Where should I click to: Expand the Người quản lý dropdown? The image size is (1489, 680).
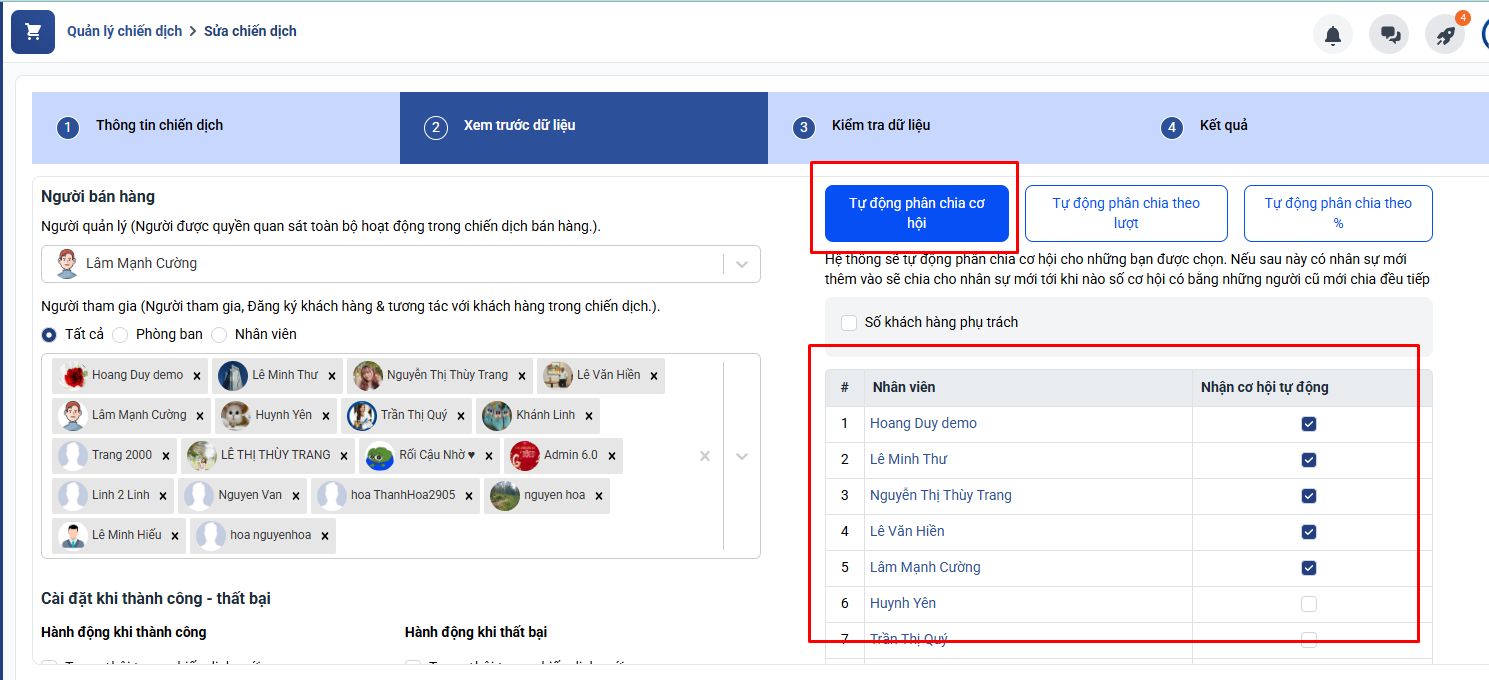tap(742, 264)
